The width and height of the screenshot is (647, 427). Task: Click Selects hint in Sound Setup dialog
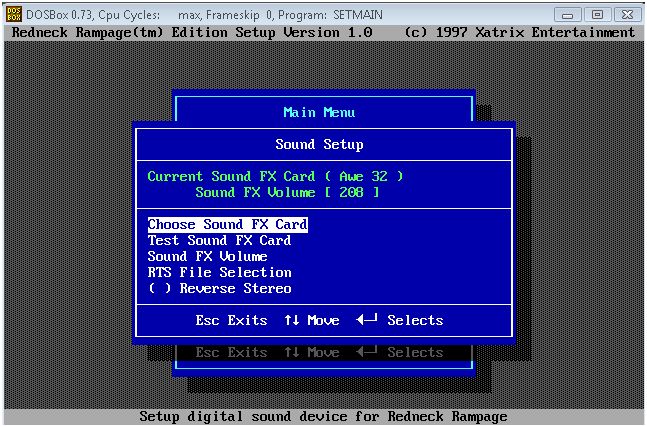click(399, 321)
